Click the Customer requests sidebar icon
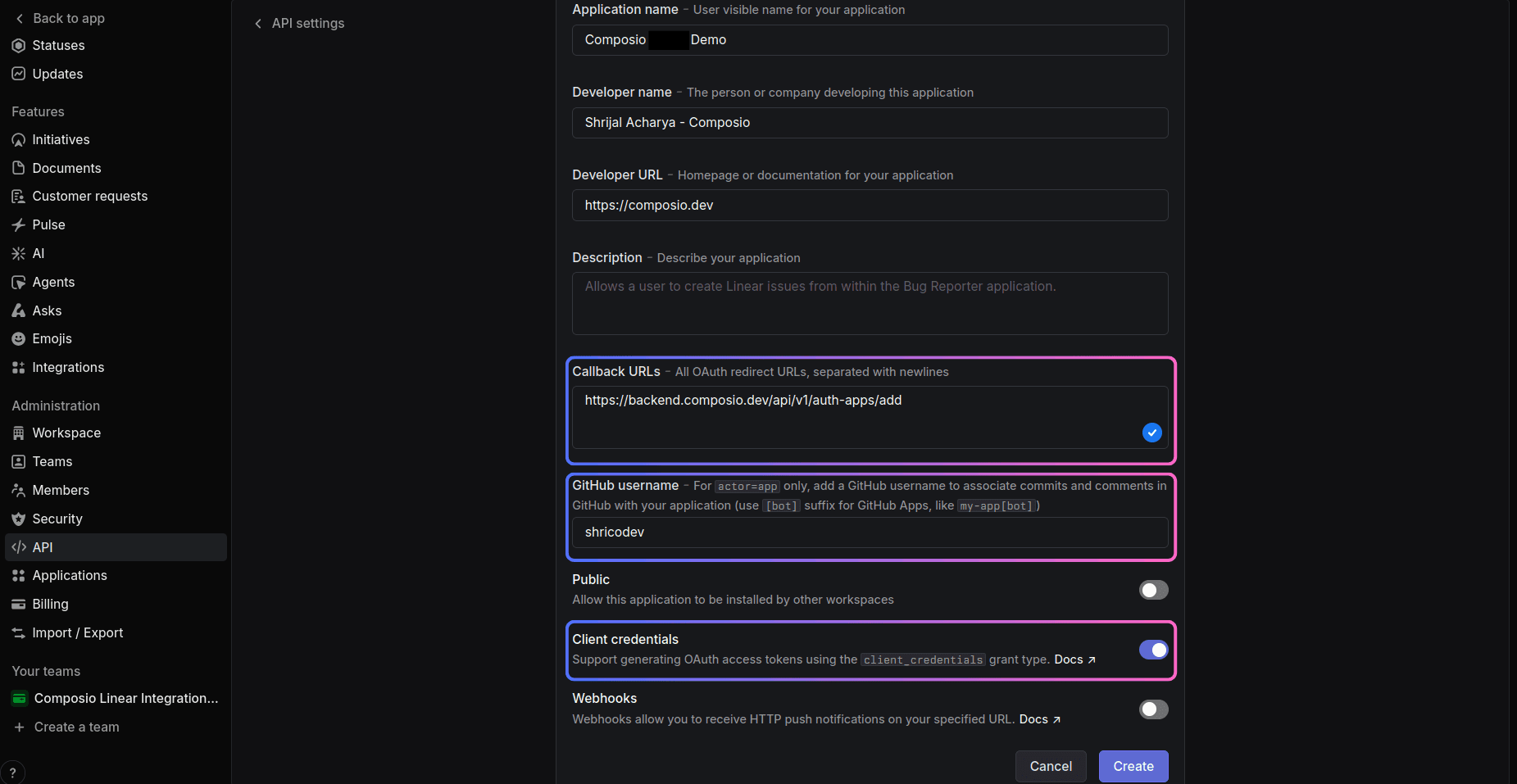Screen dimensions: 1517x784 point(18,196)
